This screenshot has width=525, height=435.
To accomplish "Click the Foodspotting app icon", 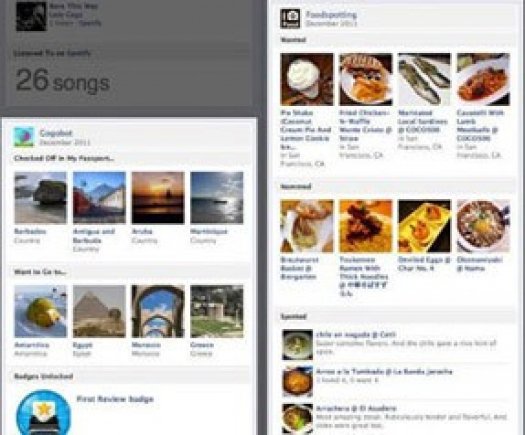I will (290, 19).
